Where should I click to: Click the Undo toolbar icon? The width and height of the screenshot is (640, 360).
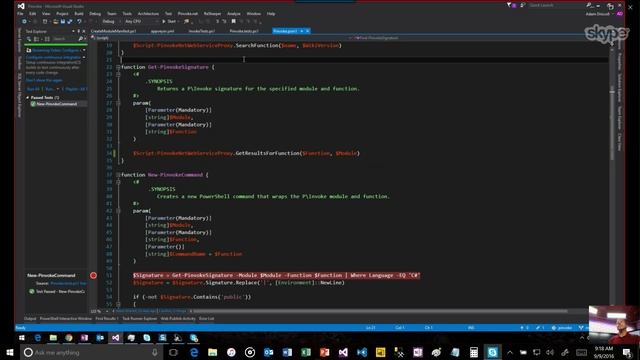[x=79, y=21]
